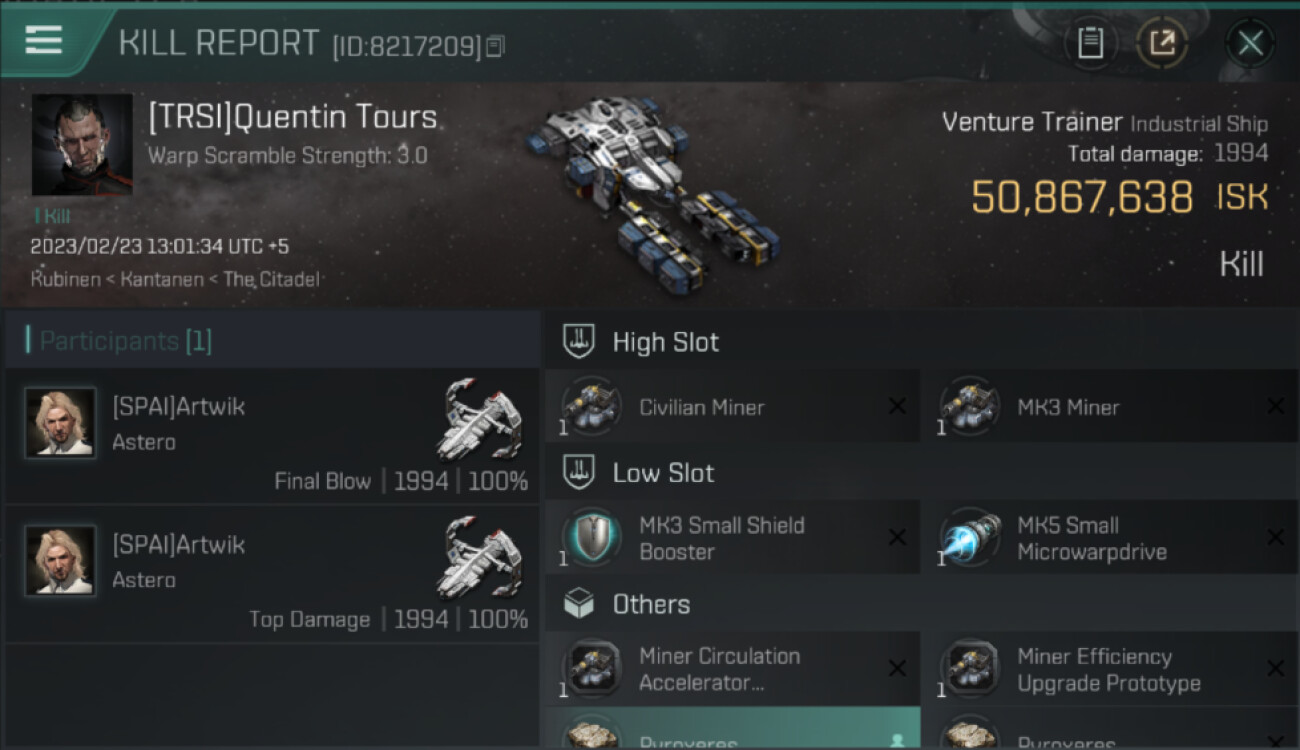
Task: Open Quentin Tours pilot portrait
Action: pos(82,145)
